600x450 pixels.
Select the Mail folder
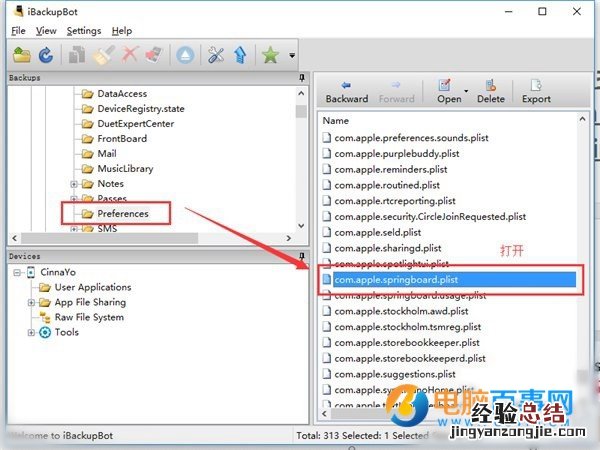click(x=106, y=153)
